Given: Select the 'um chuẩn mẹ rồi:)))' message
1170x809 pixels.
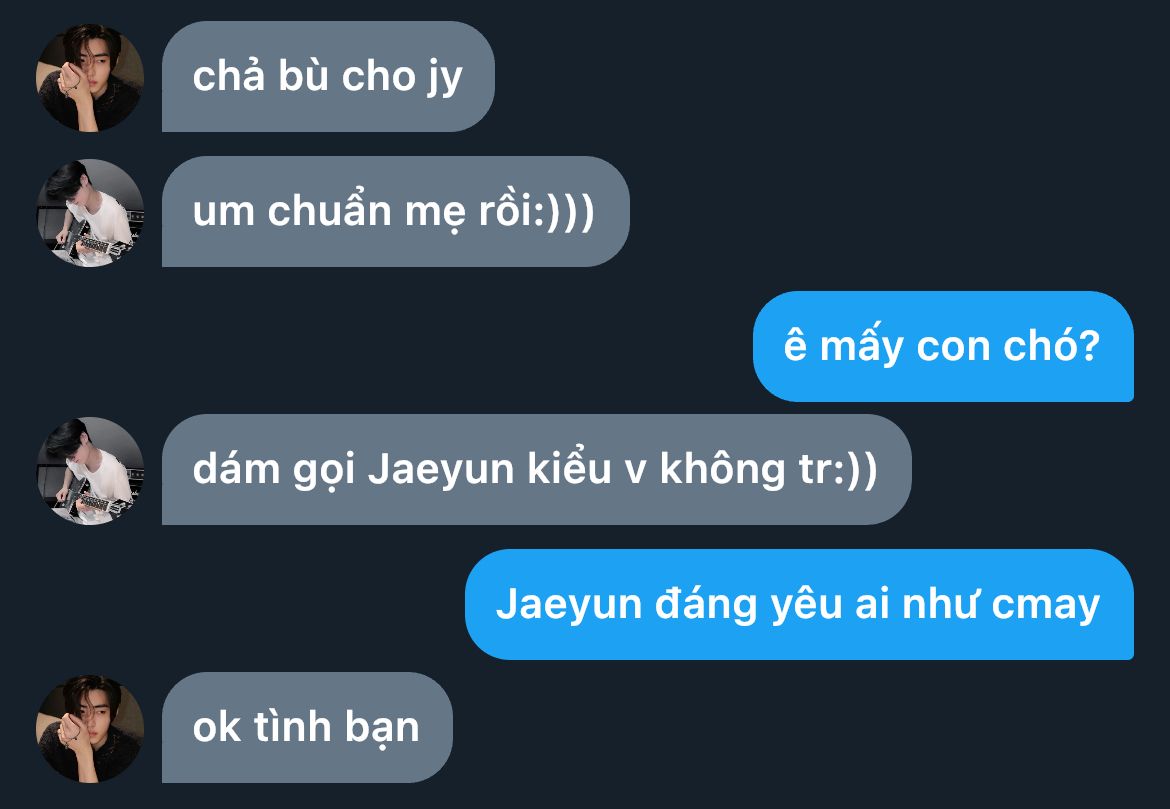Looking at the screenshot, I should (x=395, y=212).
